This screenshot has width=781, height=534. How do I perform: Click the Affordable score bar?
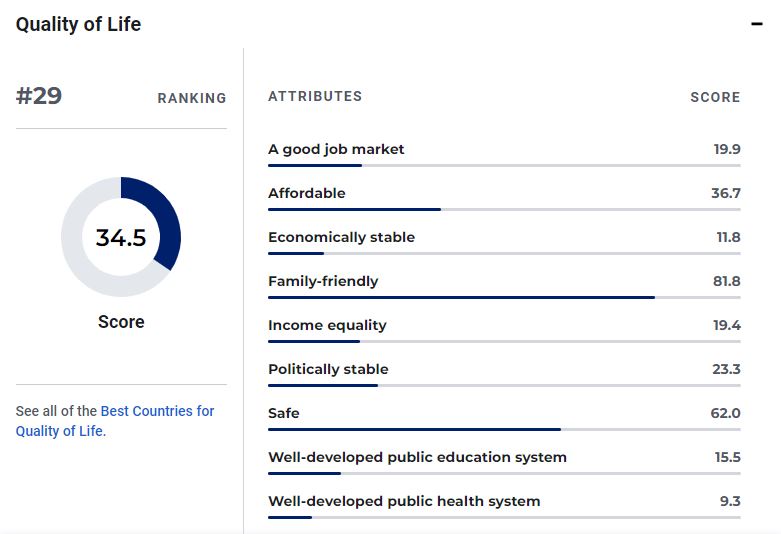[504, 210]
